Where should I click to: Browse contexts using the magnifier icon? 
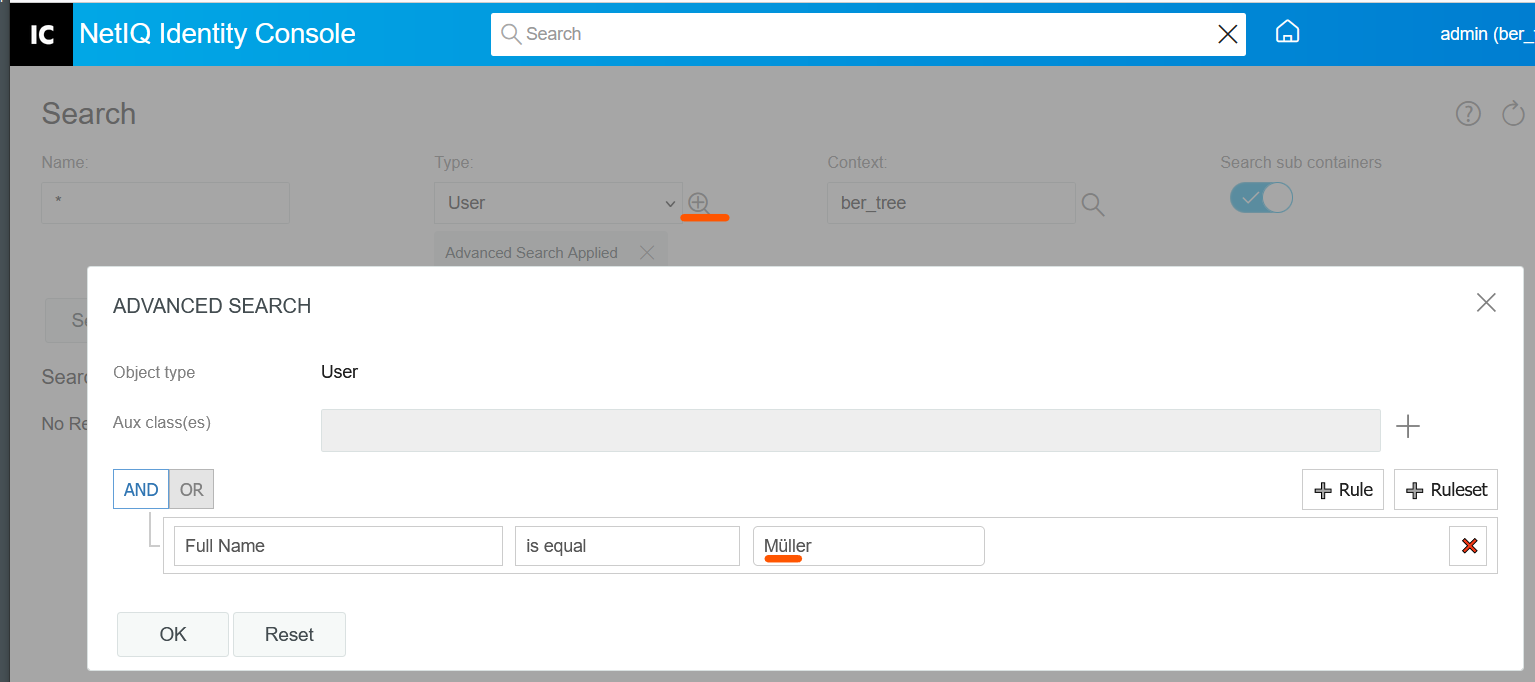click(x=1092, y=203)
